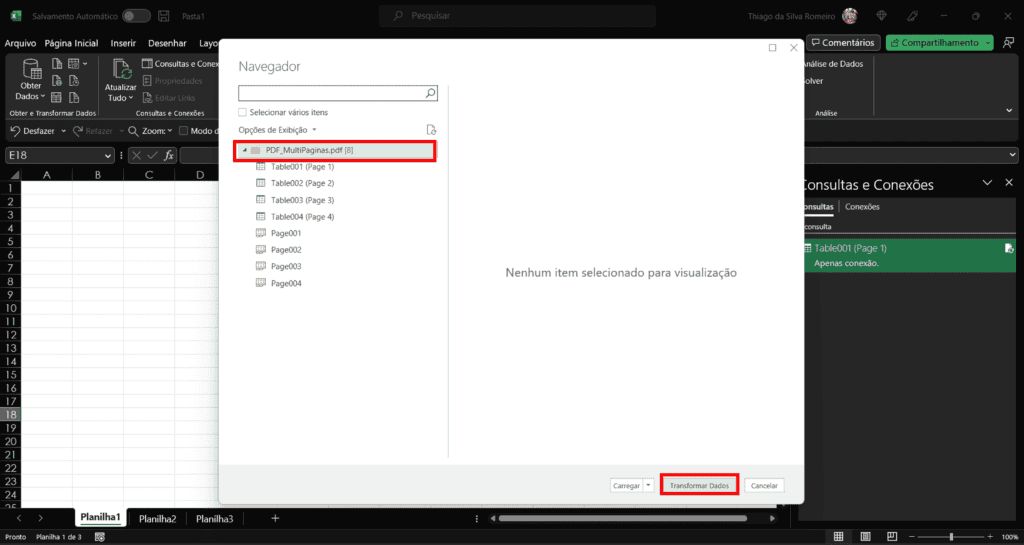Open the Inserir ribbon tab
The height and width of the screenshot is (545, 1024).
coord(124,43)
